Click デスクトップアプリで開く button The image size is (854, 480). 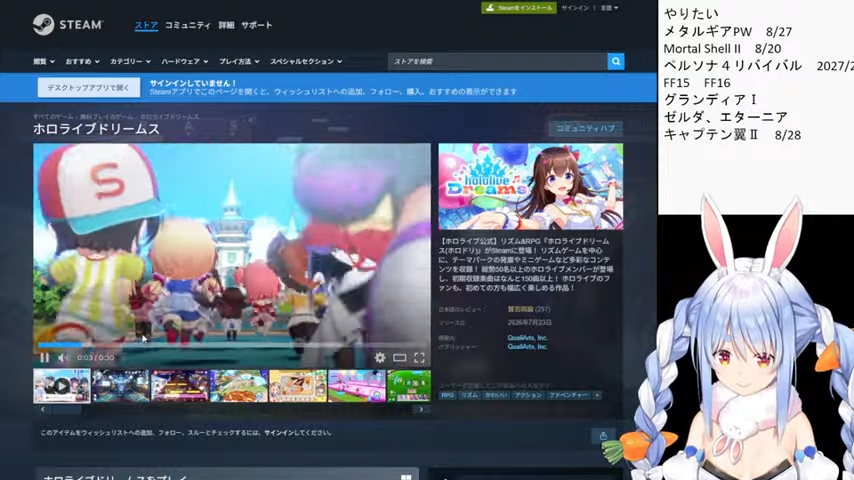[89, 87]
